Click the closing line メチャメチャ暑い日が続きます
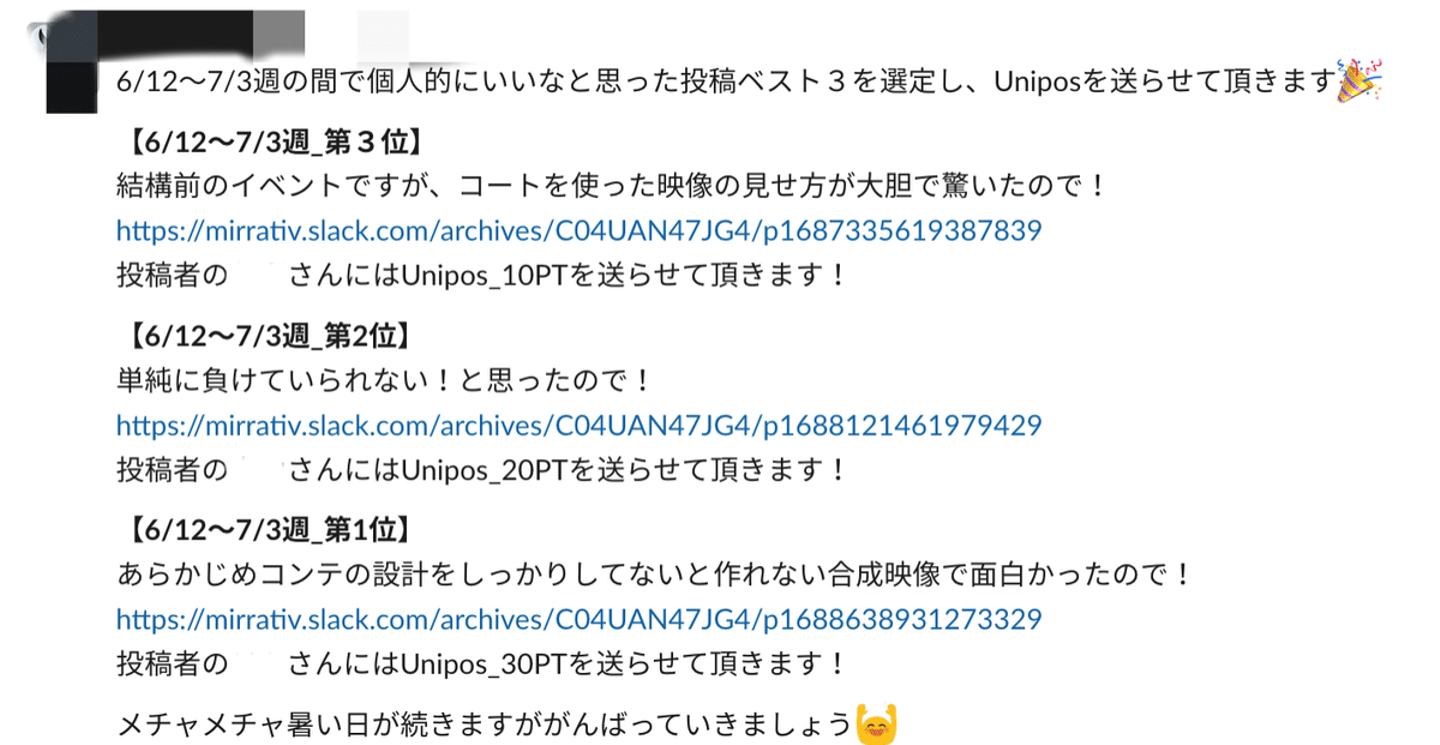This screenshot has height=745, width=1440. tap(485, 724)
